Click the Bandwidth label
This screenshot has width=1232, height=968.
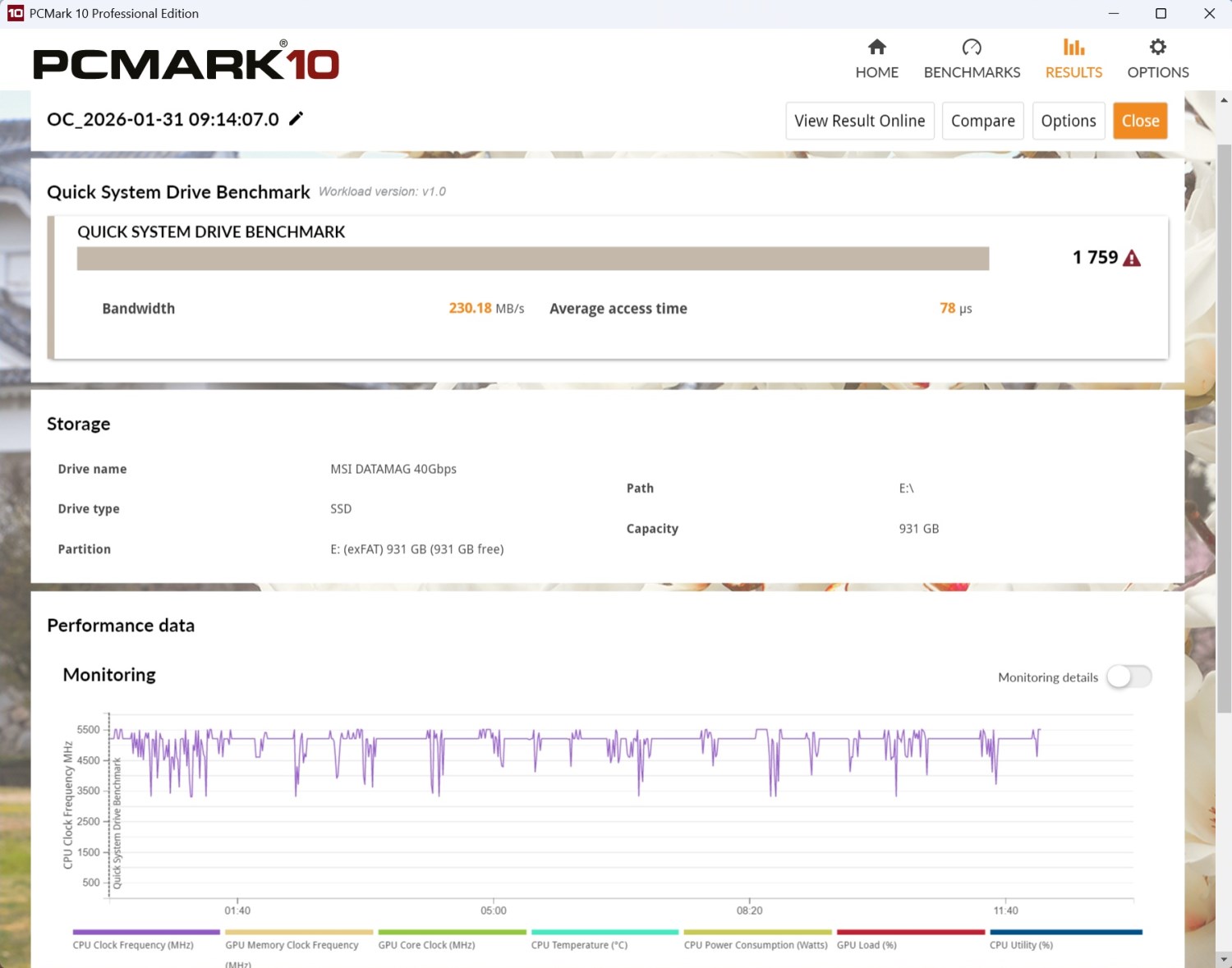coord(139,309)
